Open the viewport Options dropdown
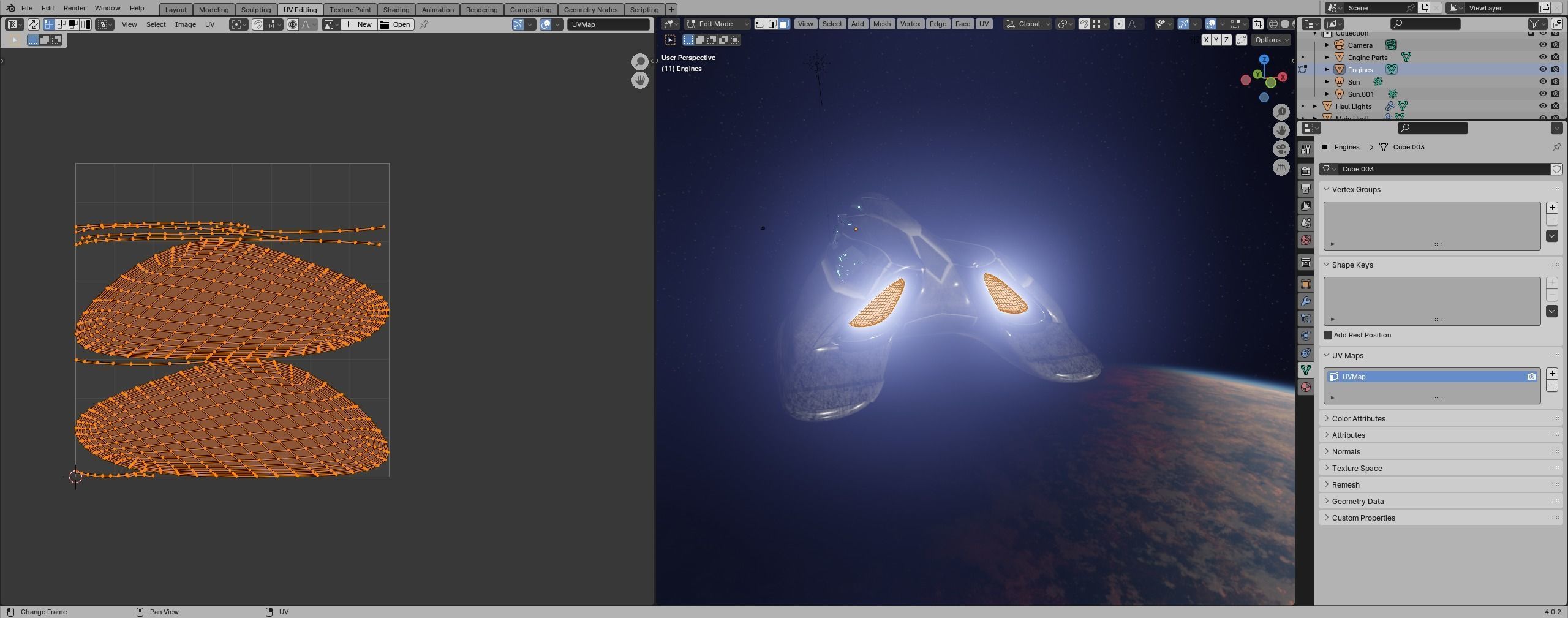 coord(1271,40)
